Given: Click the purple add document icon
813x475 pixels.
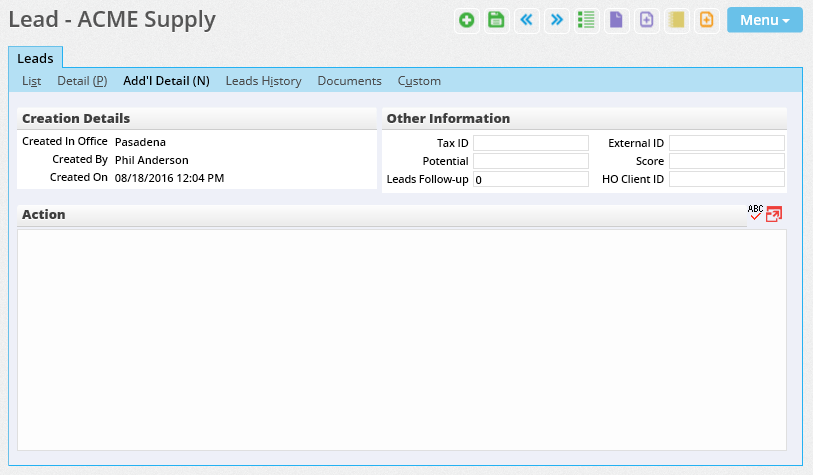Looking at the screenshot, I should pos(647,20).
